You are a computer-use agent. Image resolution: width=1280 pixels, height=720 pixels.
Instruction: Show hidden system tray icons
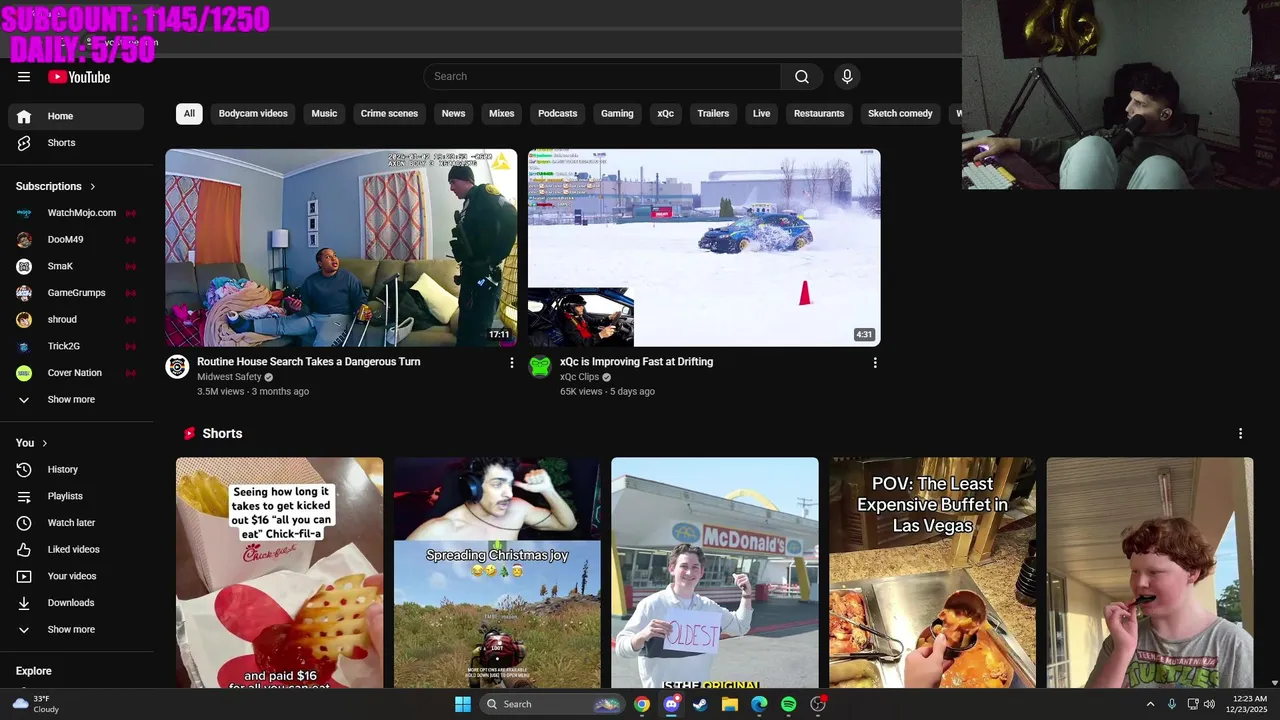tap(1150, 704)
